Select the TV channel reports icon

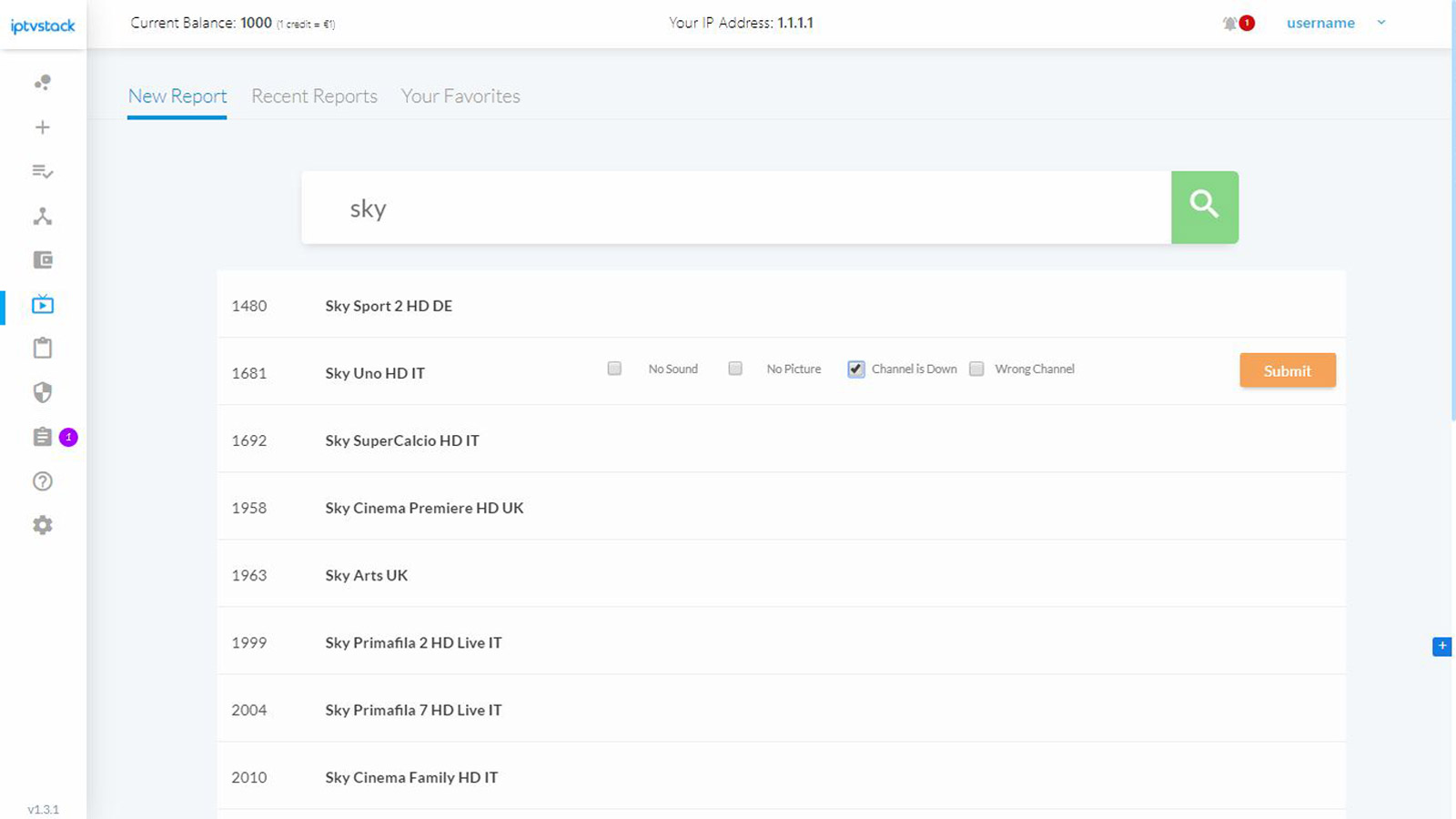(x=43, y=304)
